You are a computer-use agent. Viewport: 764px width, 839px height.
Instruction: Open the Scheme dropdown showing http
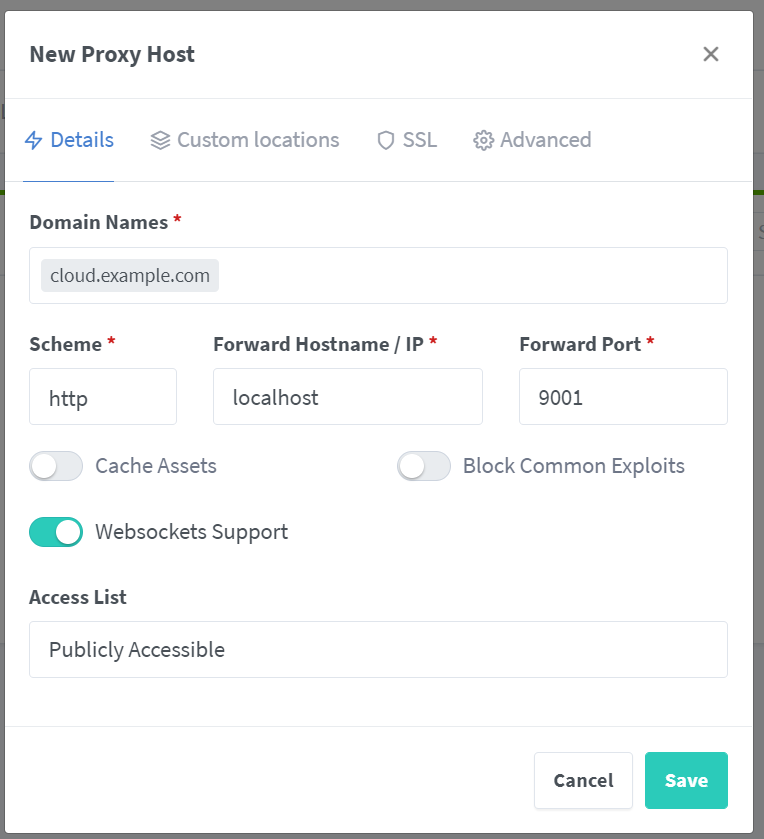[103, 397]
